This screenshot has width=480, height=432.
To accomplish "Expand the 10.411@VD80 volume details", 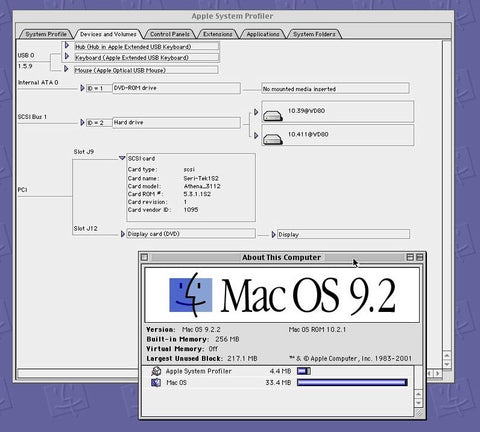I will click(x=256, y=135).
